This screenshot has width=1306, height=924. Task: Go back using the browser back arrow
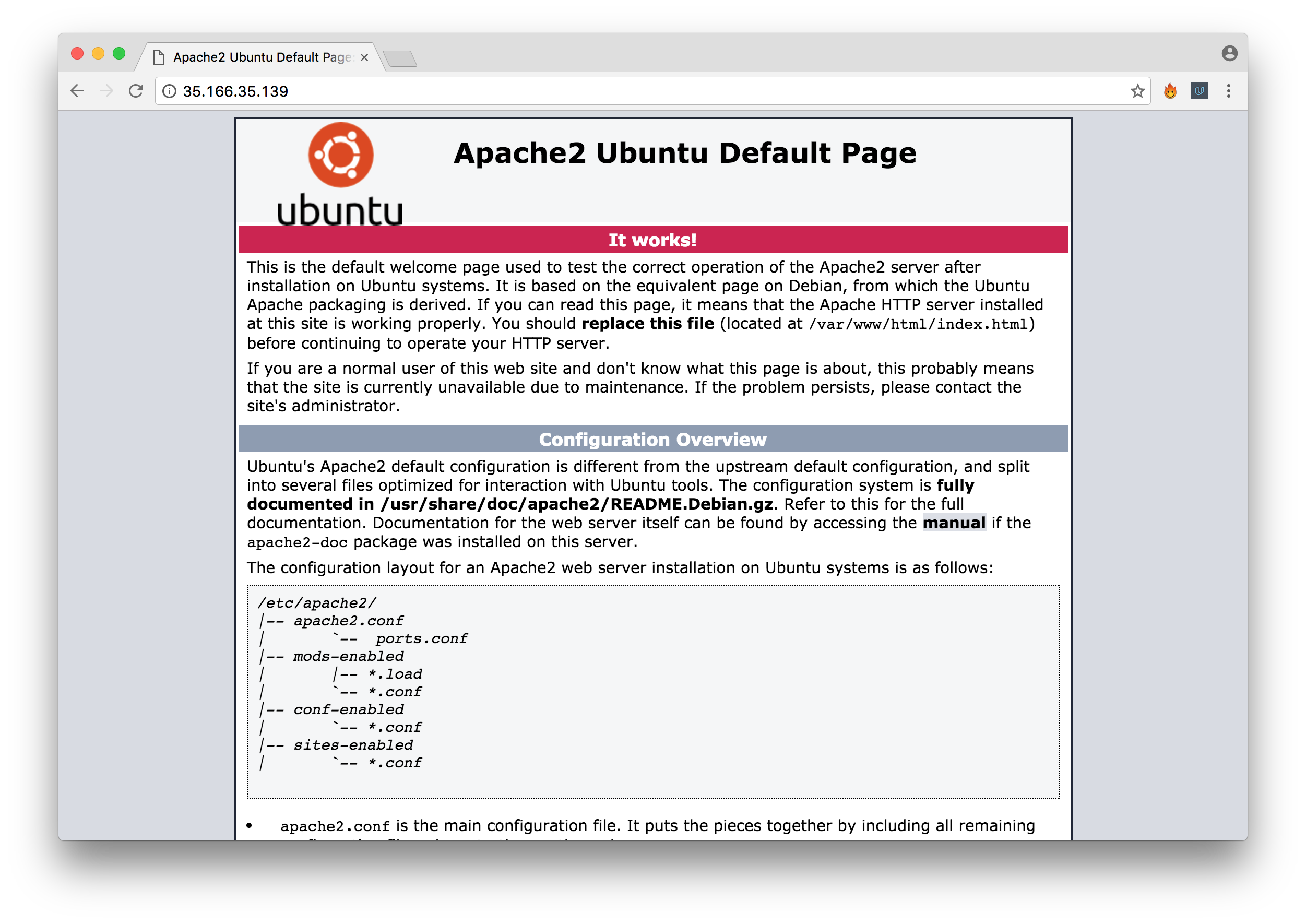coord(77,91)
